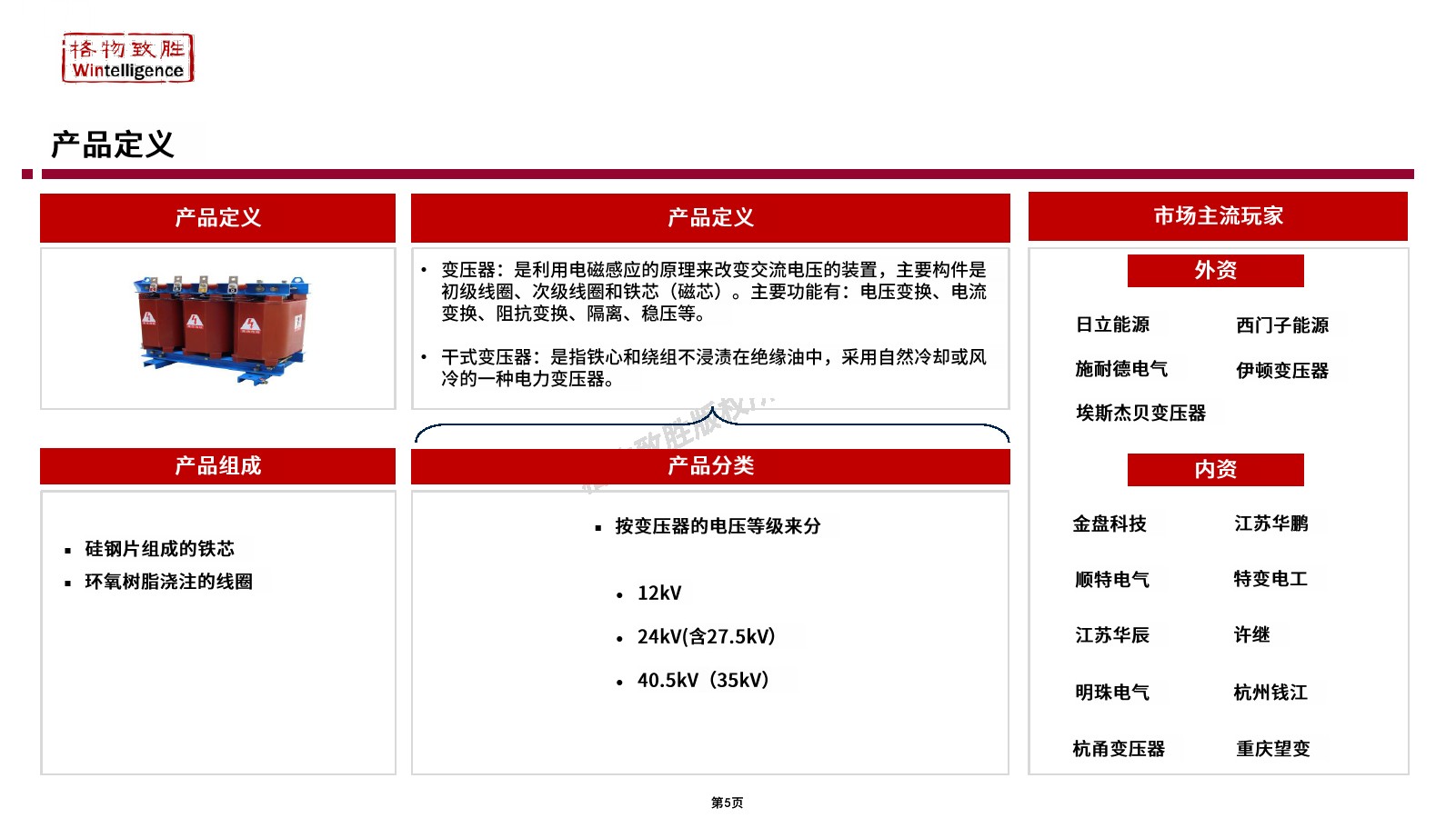Click the page number 第5页

(x=727, y=803)
